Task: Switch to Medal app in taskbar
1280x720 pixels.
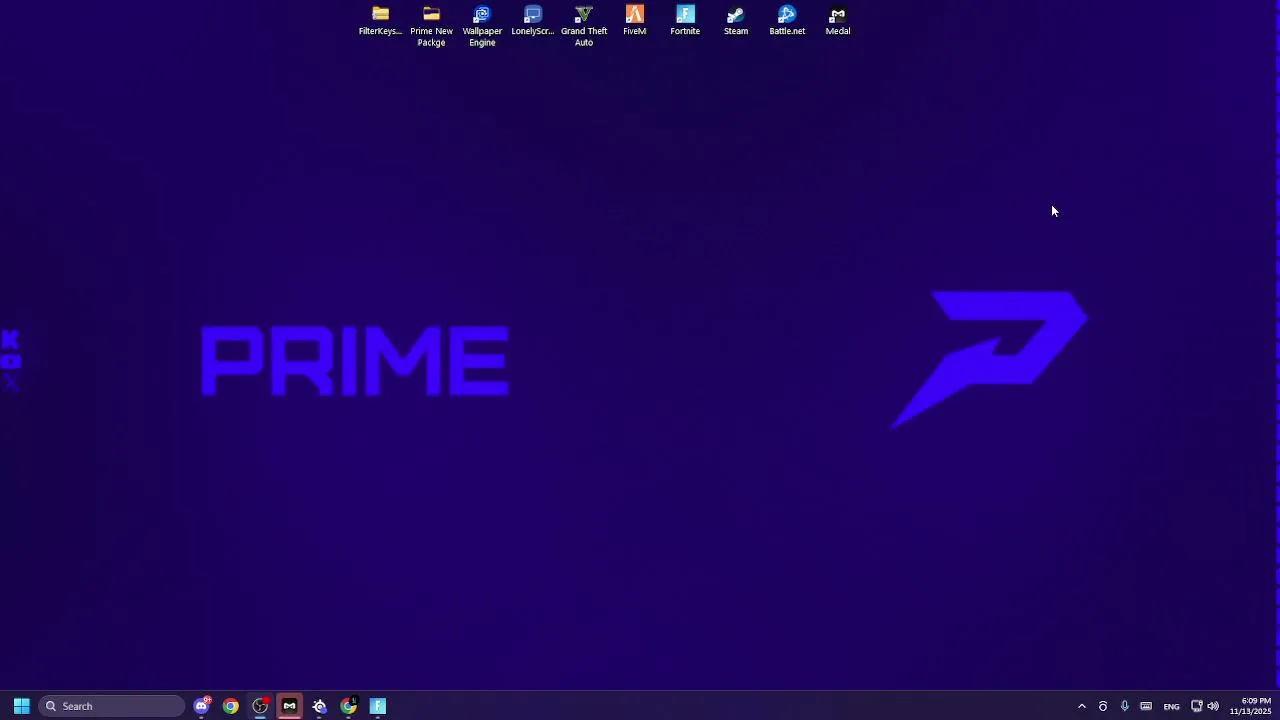Action: pos(290,706)
